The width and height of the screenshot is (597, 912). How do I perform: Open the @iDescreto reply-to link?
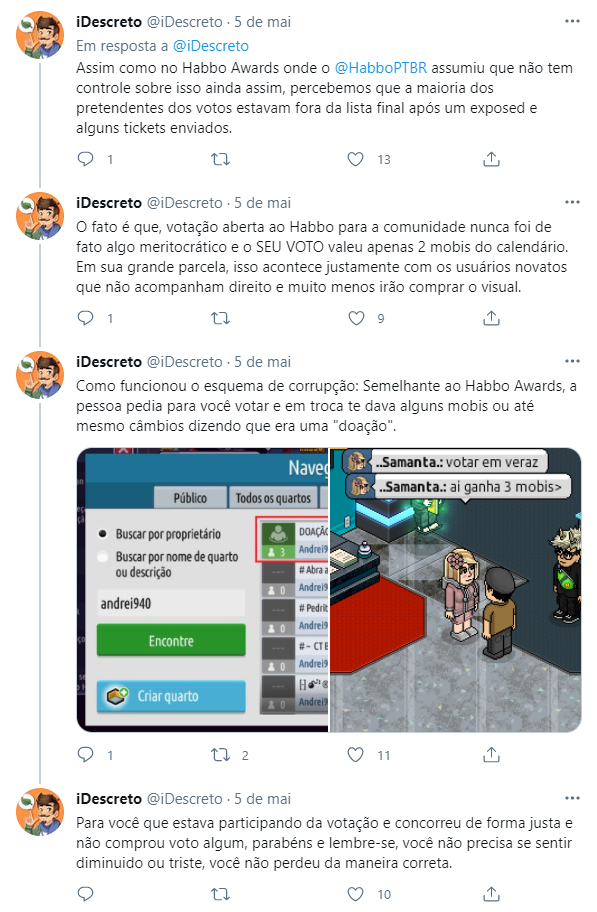[211, 45]
